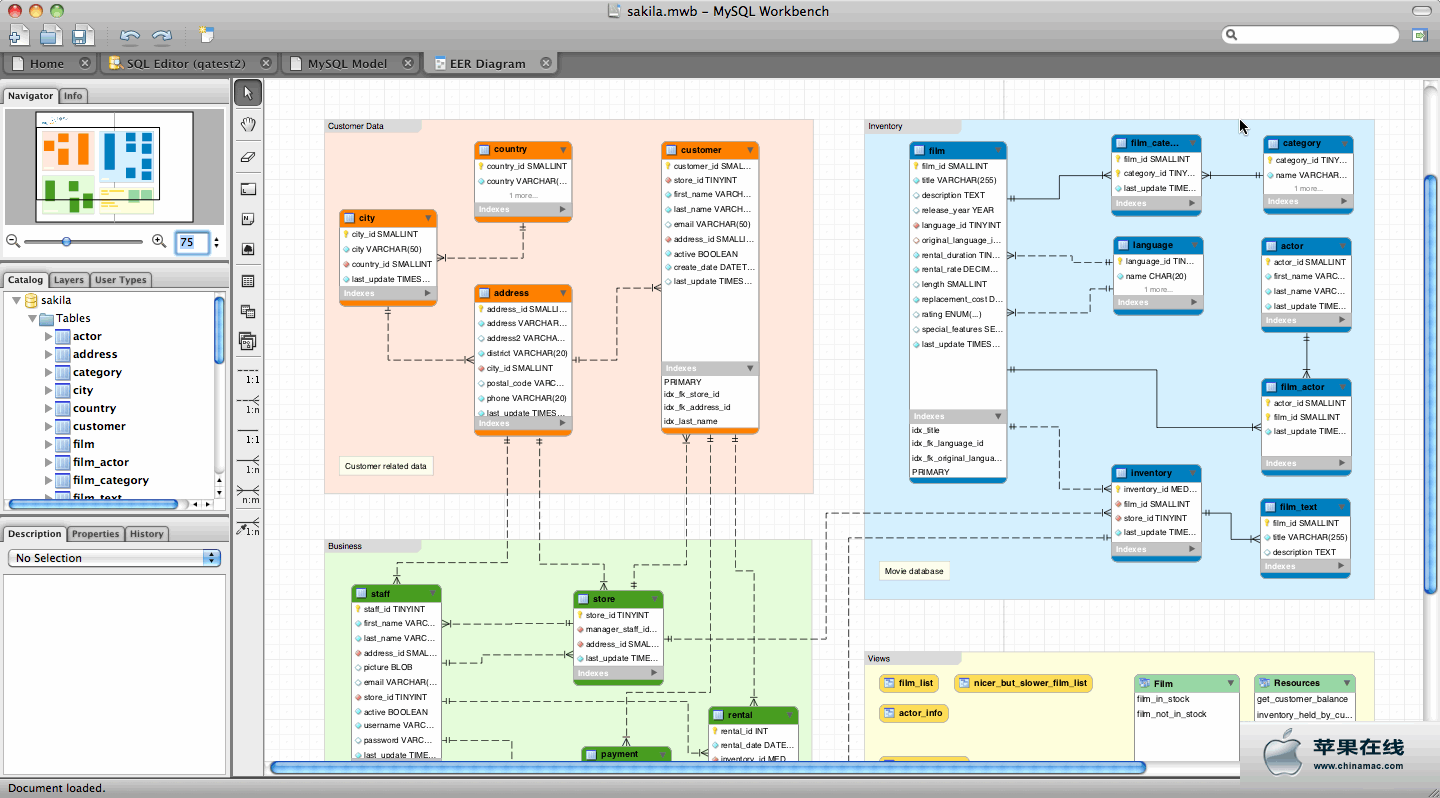
Task: Collapse Indexes section of customer table
Action: [x=750, y=368]
